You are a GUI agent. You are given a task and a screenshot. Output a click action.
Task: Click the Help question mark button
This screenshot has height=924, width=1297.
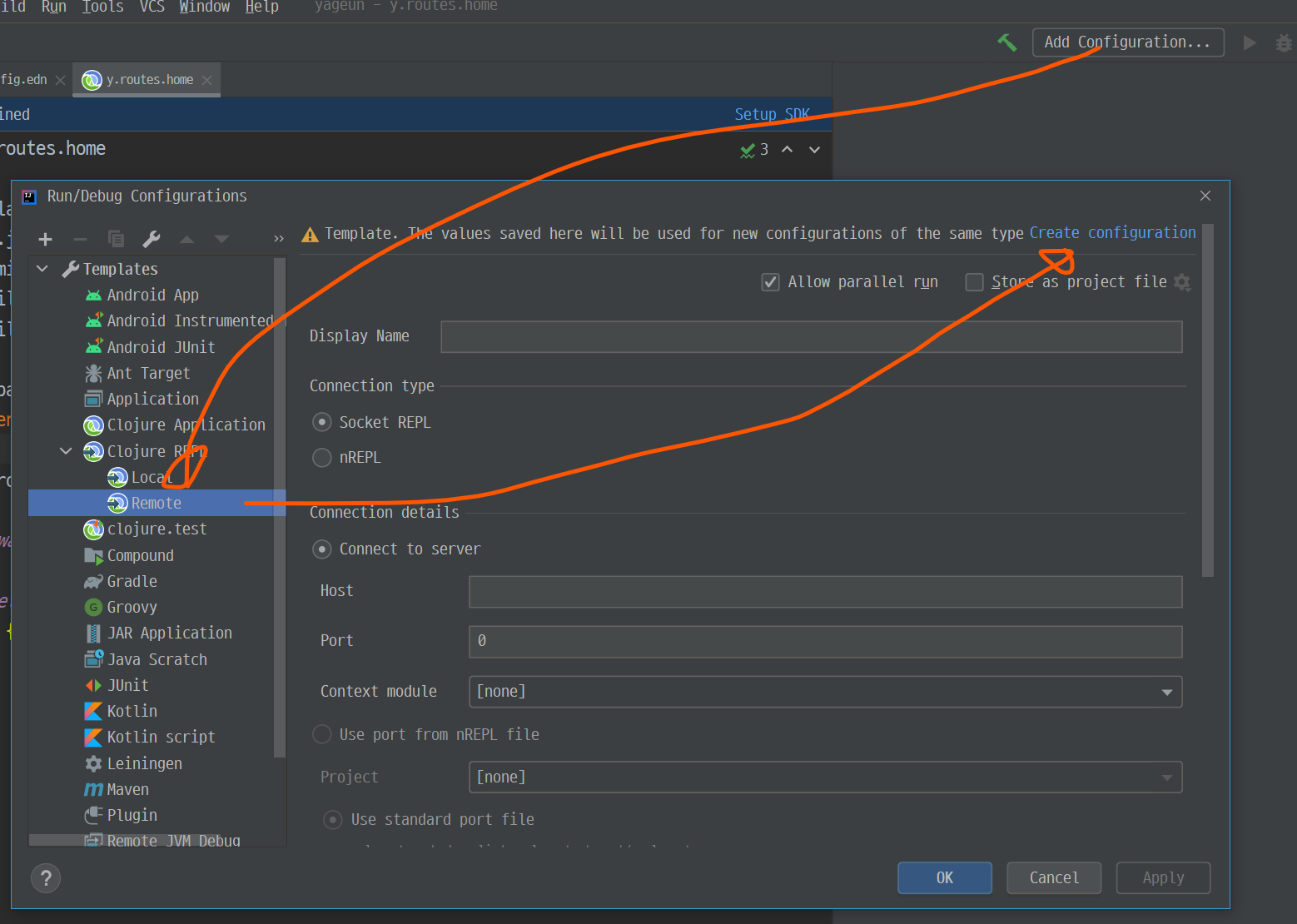(46, 877)
